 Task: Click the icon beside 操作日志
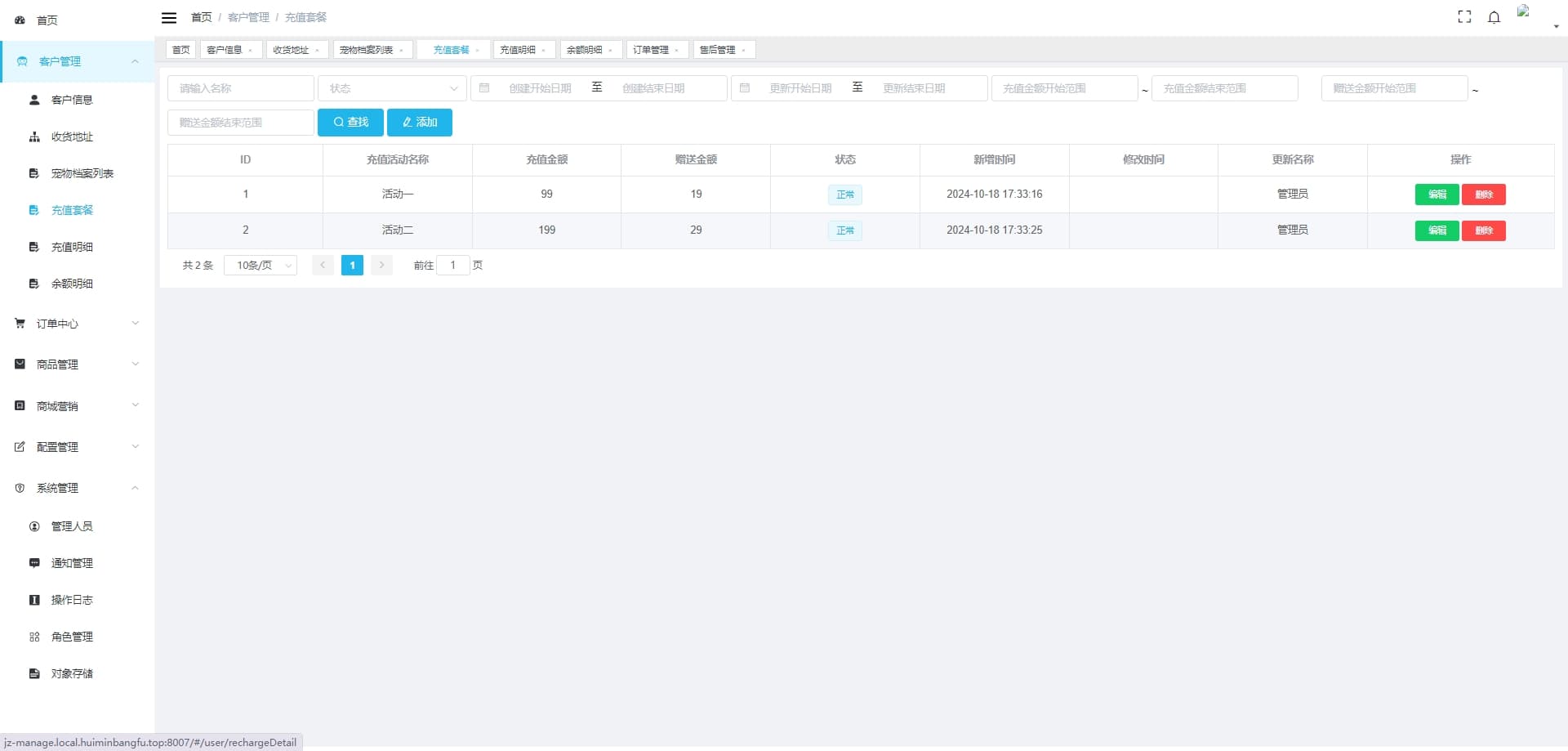34,600
